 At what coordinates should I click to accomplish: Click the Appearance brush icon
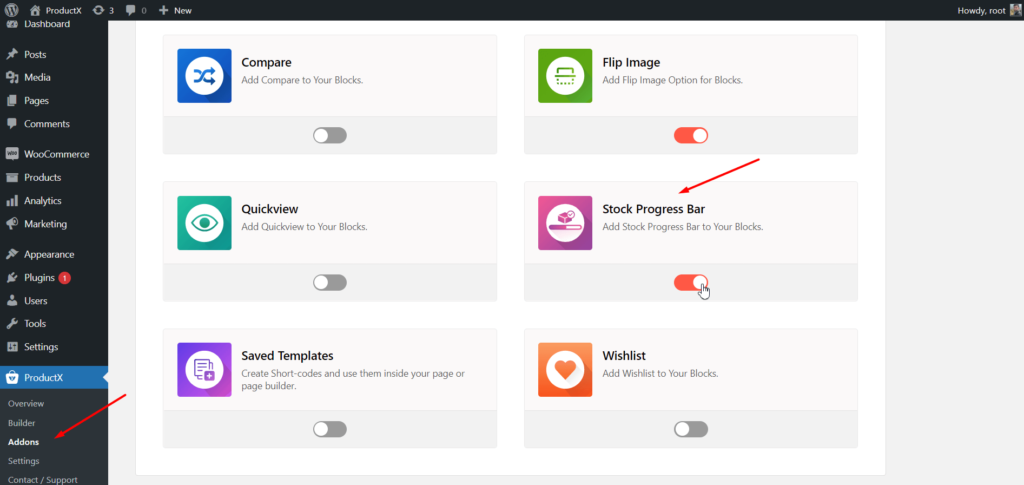[x=12, y=255]
